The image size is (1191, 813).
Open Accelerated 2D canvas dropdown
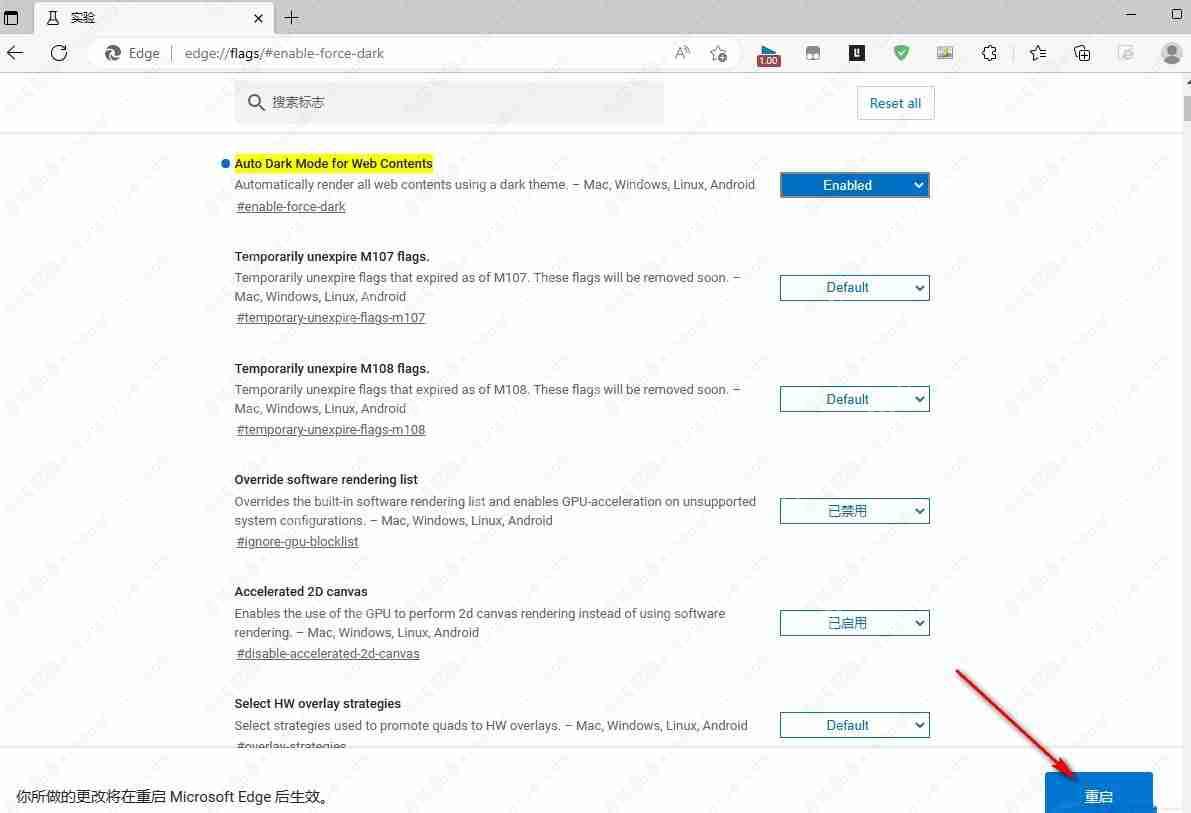click(x=855, y=623)
